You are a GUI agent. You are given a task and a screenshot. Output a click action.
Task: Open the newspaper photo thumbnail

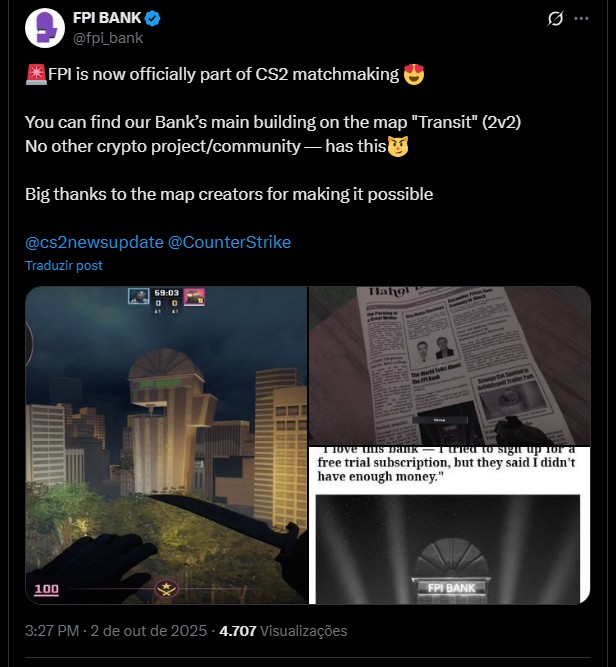(x=450, y=366)
